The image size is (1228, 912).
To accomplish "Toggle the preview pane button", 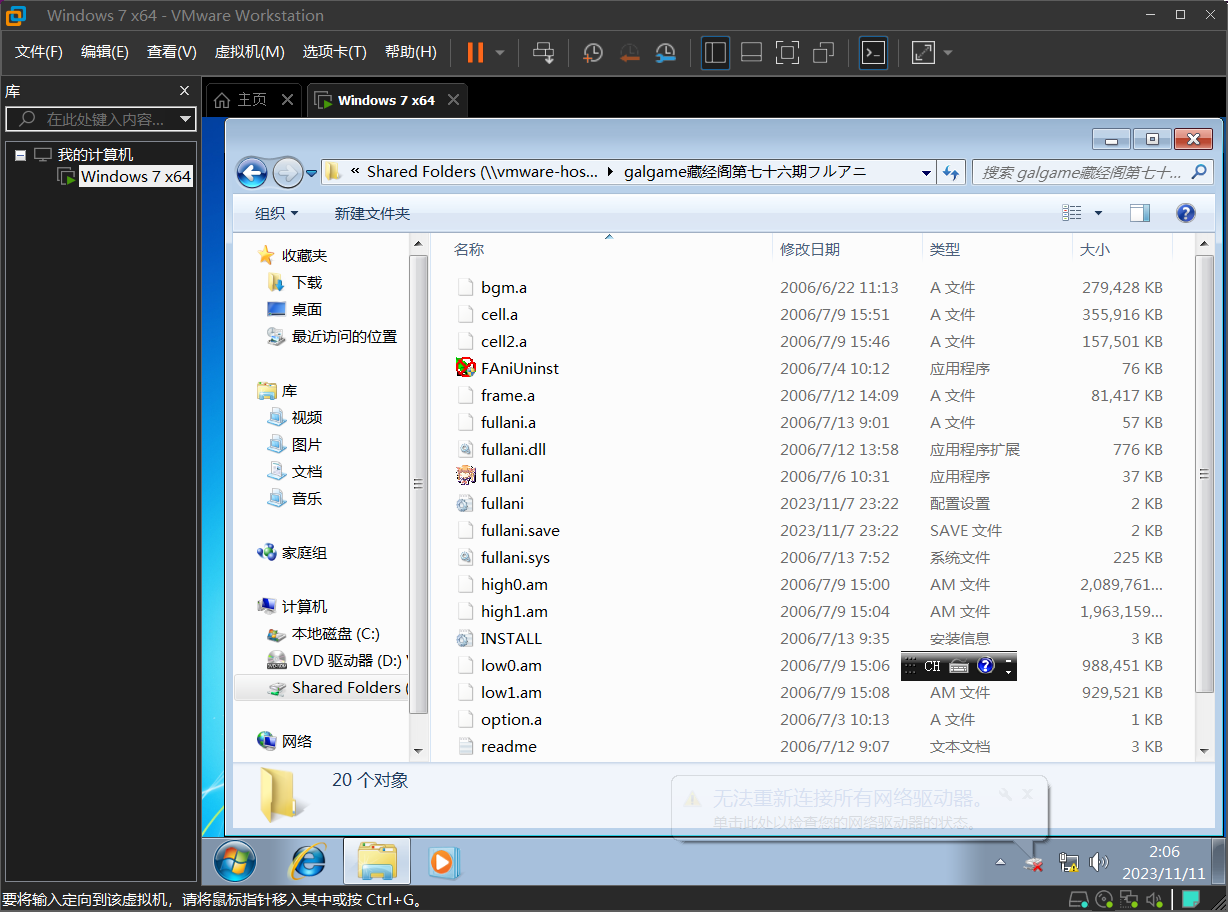I will 1140,213.
